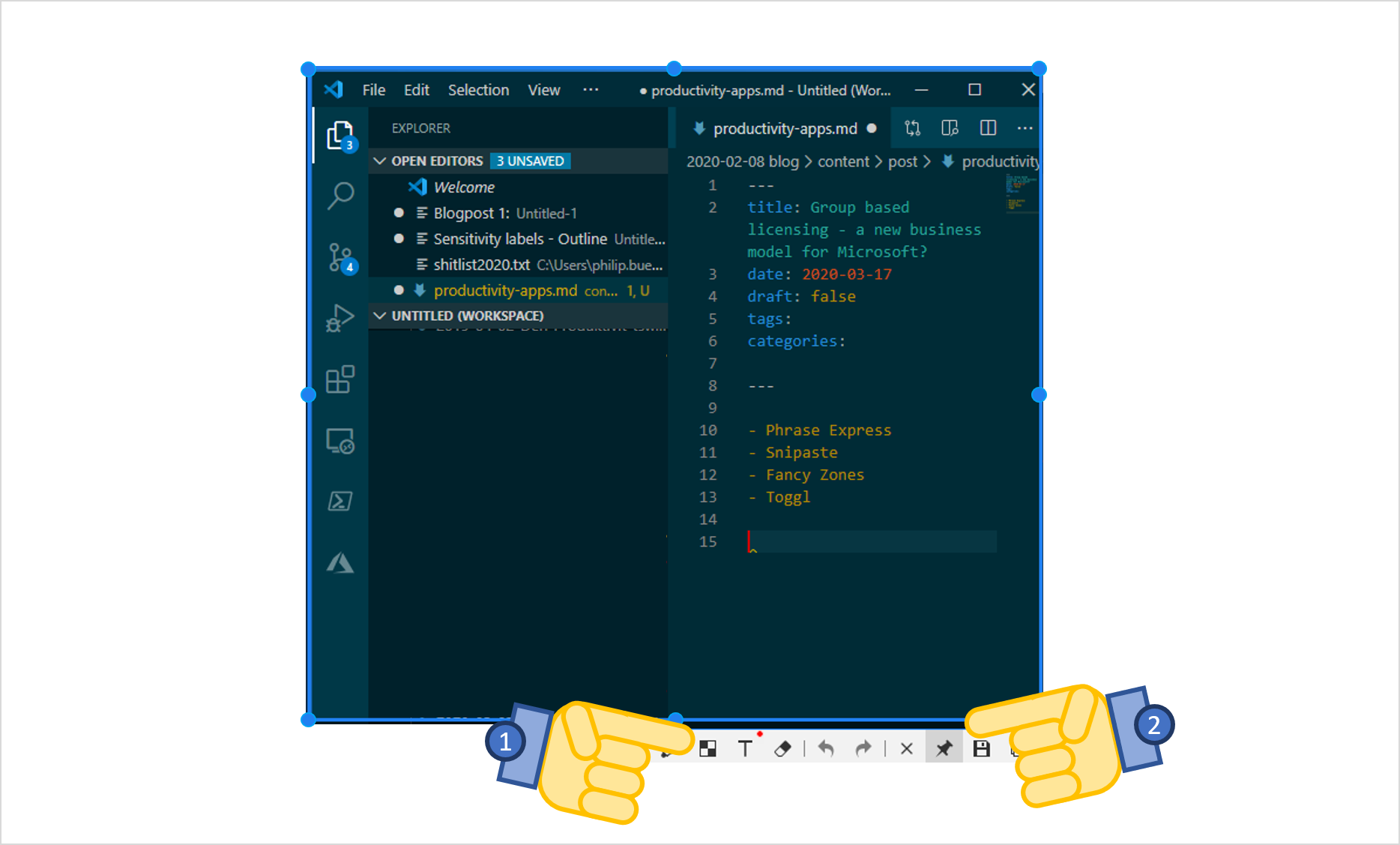
Task: Click the editor minimap
Action: point(1022,193)
